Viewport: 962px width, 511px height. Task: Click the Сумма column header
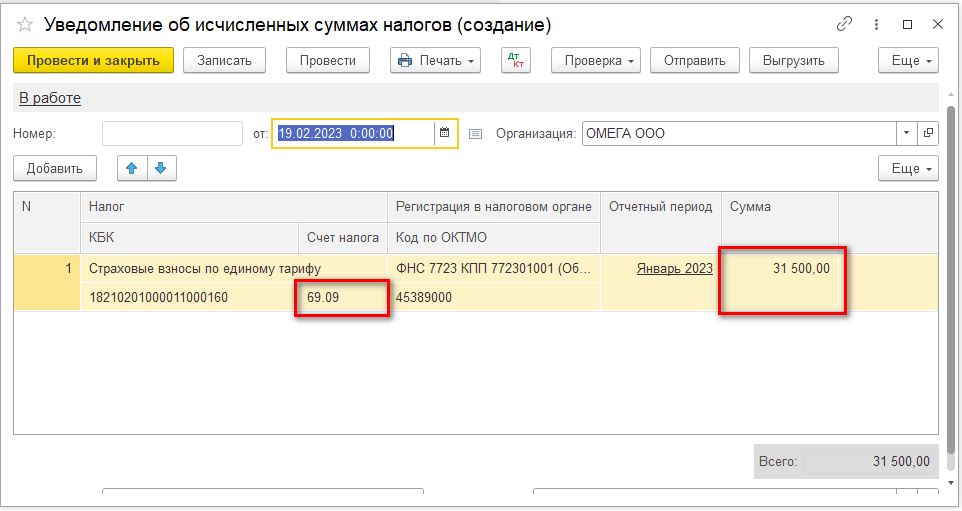coord(780,222)
